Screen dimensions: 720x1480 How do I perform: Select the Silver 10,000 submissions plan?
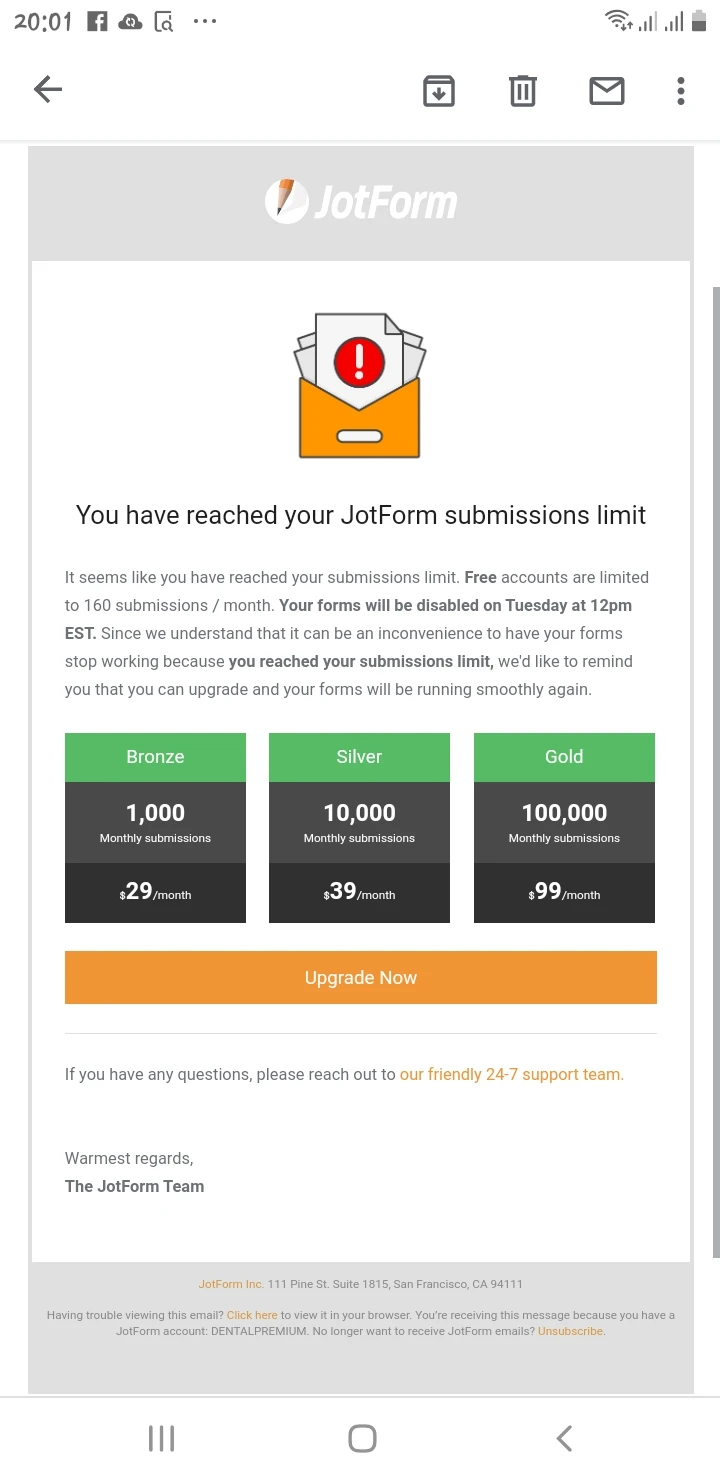359,827
